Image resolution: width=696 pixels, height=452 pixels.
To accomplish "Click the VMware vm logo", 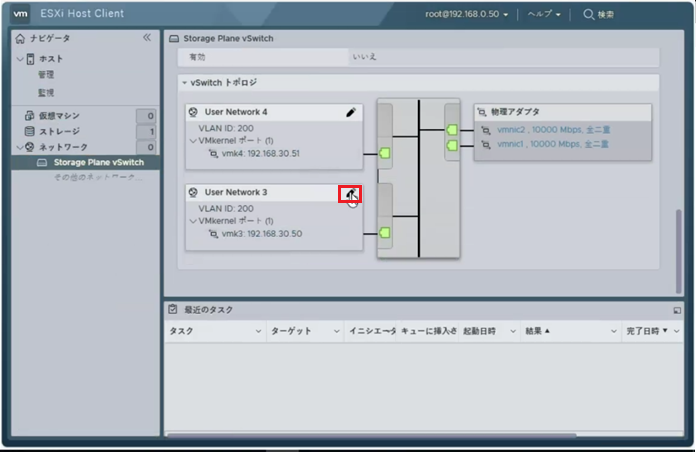I will [x=21, y=14].
